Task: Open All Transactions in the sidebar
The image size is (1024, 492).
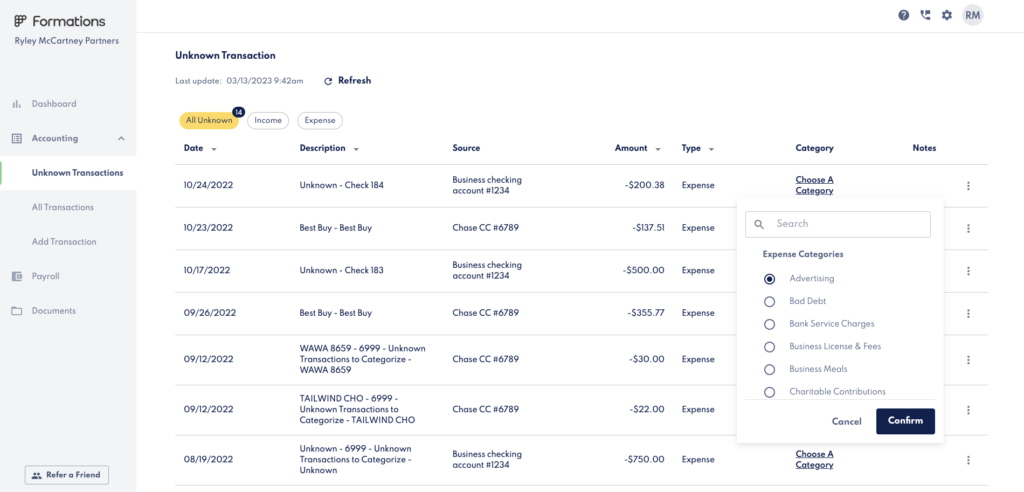Action: 63,207
